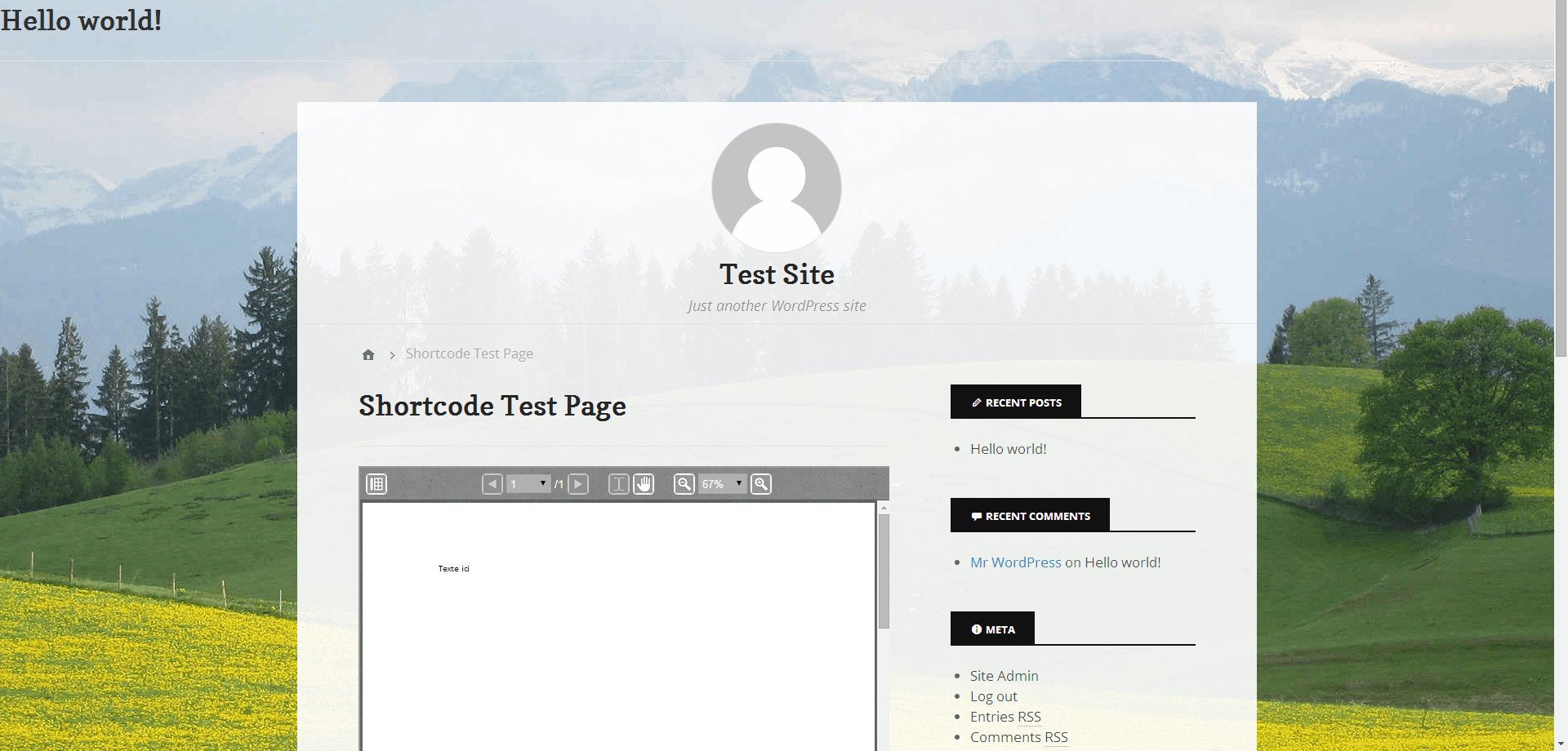Click the zoom in magnifier icon

coord(761,484)
